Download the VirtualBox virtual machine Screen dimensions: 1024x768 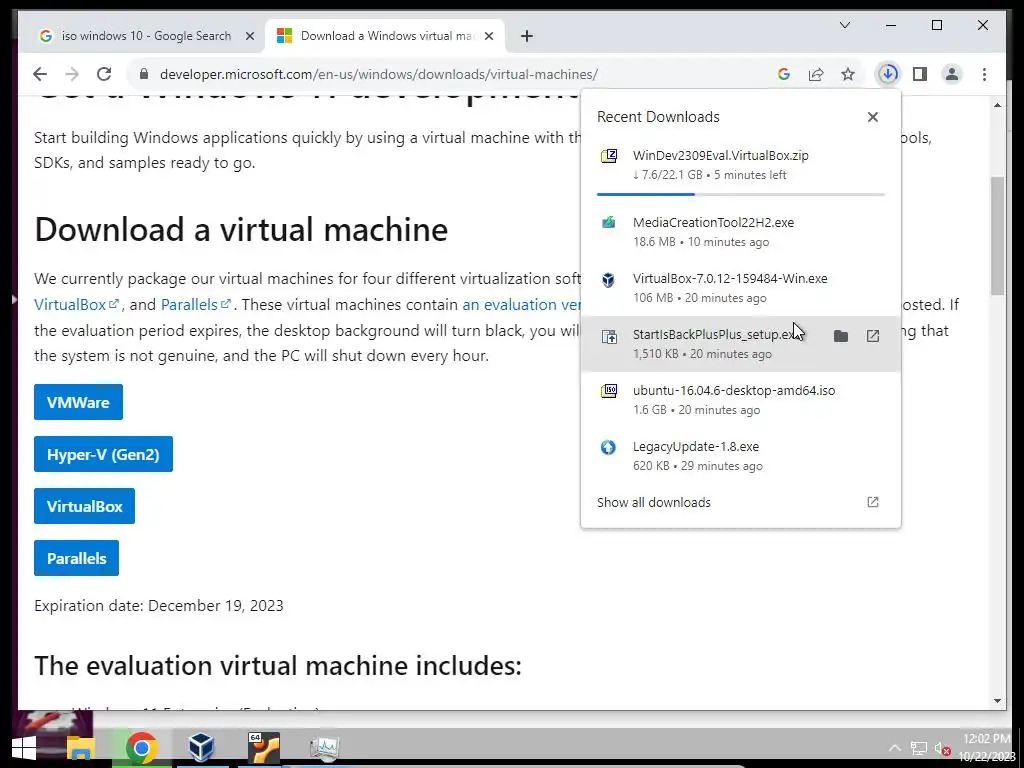click(84, 506)
